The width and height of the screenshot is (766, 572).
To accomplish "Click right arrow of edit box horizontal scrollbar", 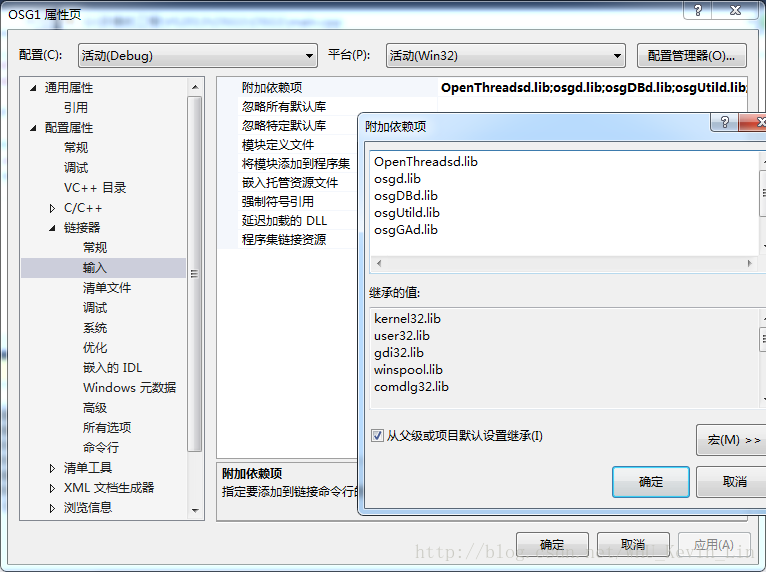I will coord(749,263).
